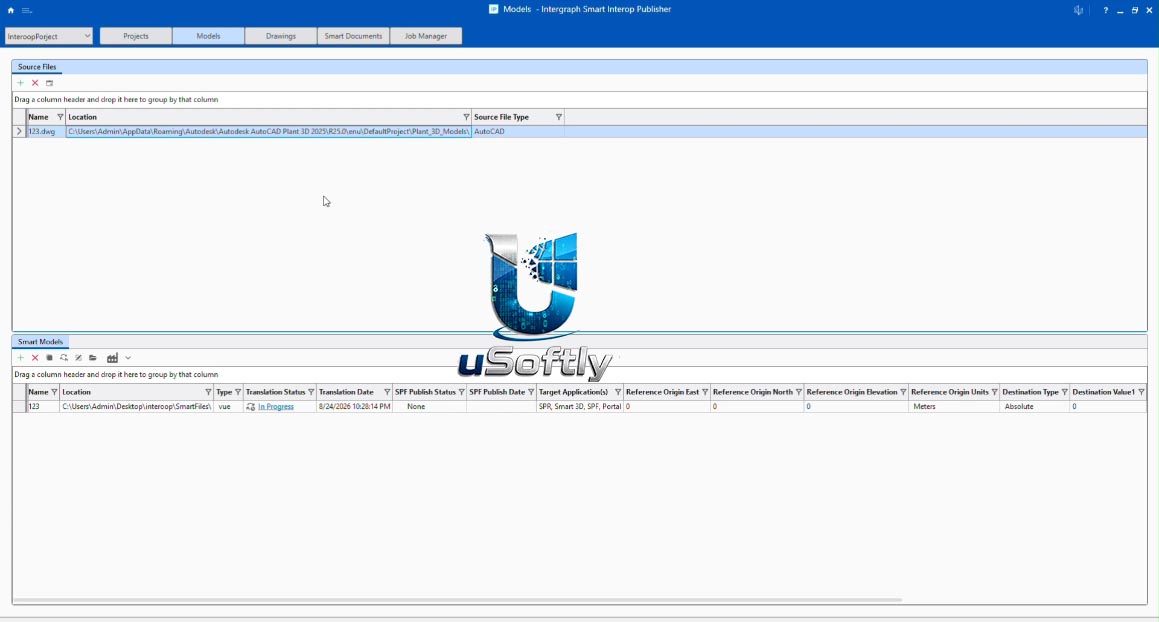Viewport: 1159px width, 622px height.
Task: Open the folder icon in Smart Models toolbar
Action: (92, 358)
